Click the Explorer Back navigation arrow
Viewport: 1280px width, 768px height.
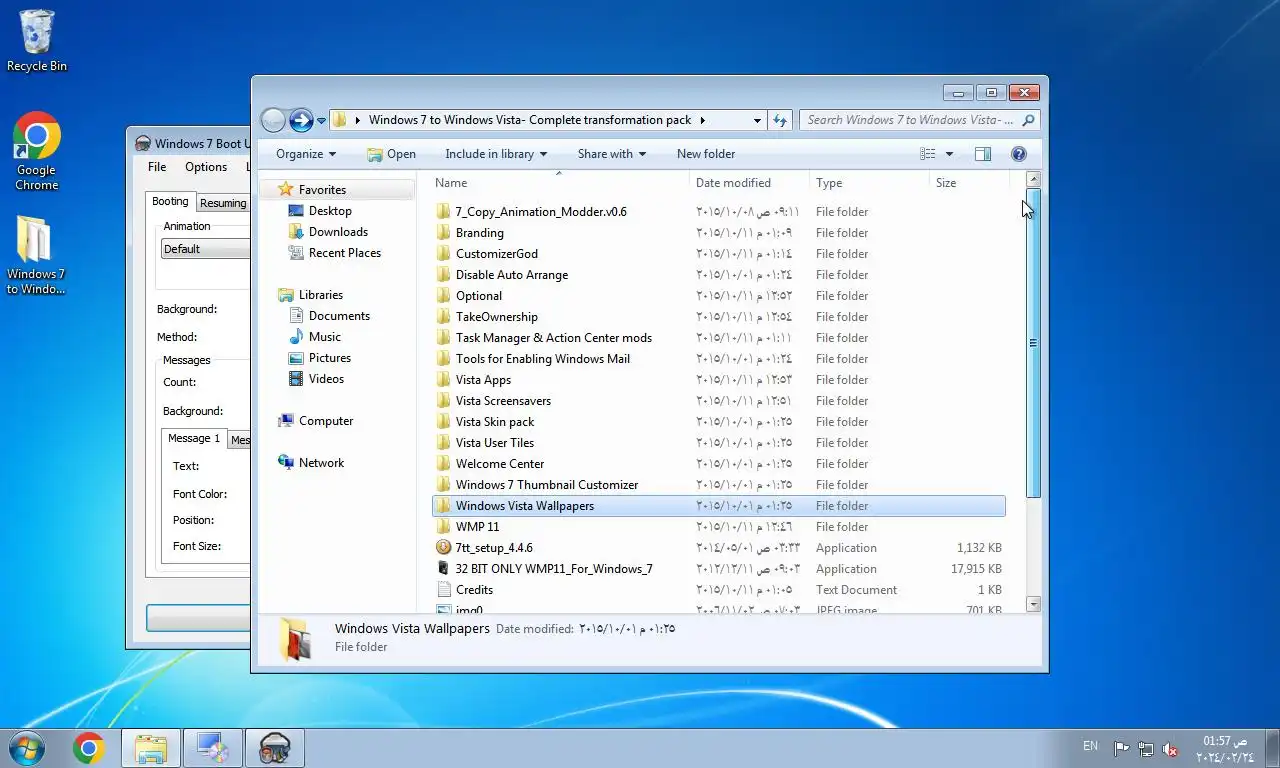(x=273, y=120)
